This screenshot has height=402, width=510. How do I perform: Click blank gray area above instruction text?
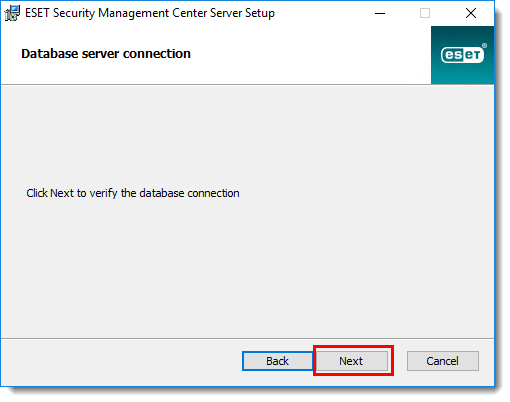(247, 133)
